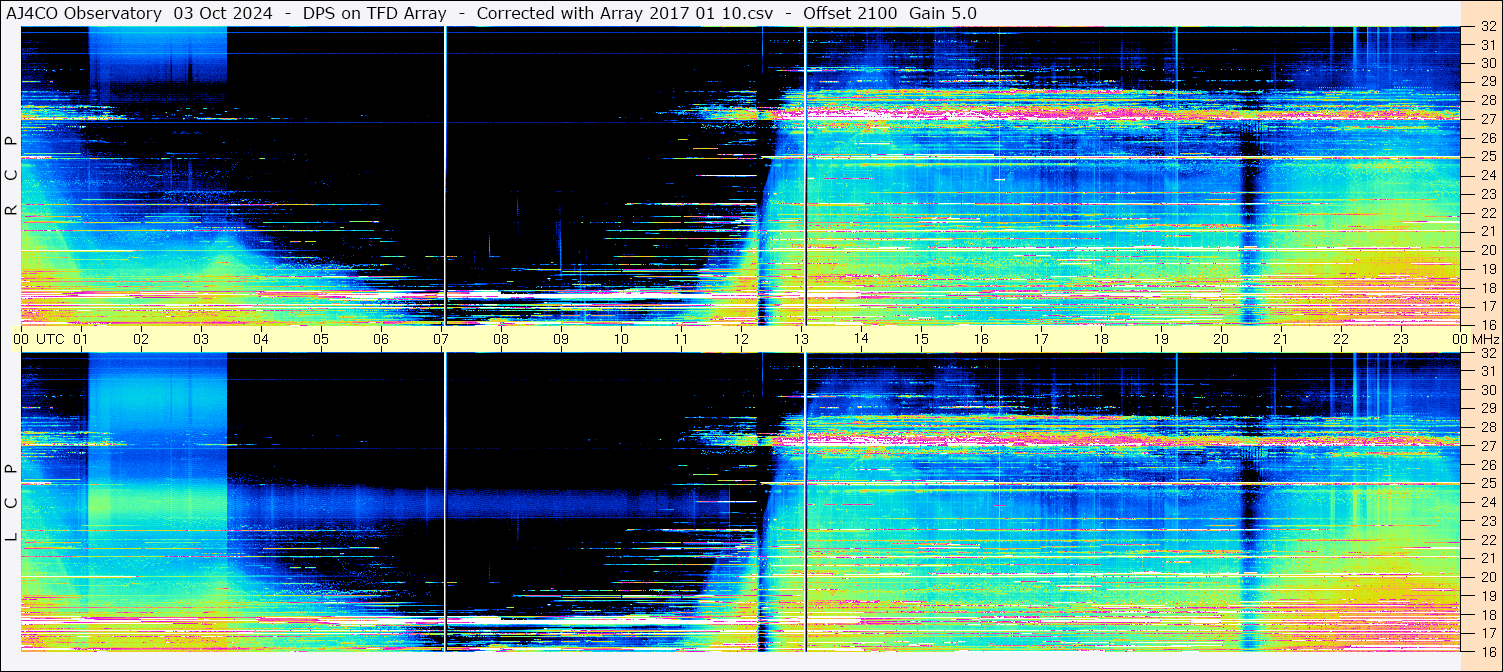Select the 17 hour mark on UTC axis
1503x672 pixels.
pos(1041,339)
